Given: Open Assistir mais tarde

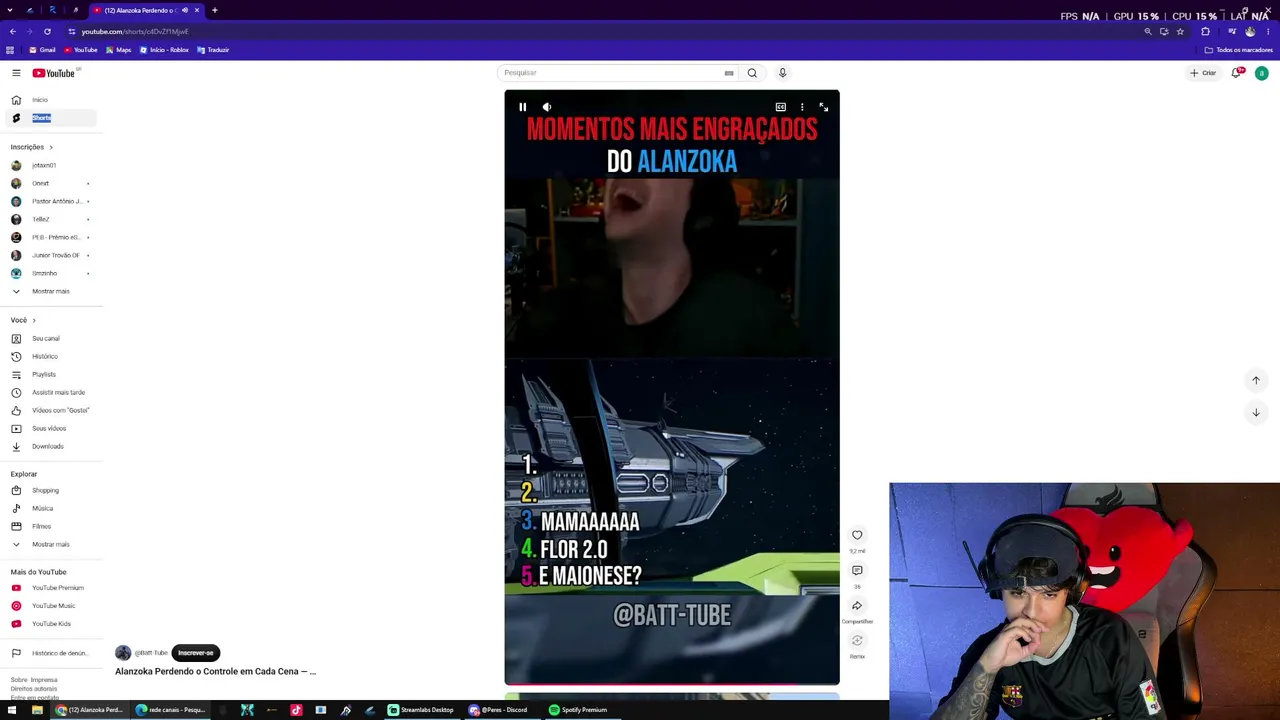Looking at the screenshot, I should [48, 392].
